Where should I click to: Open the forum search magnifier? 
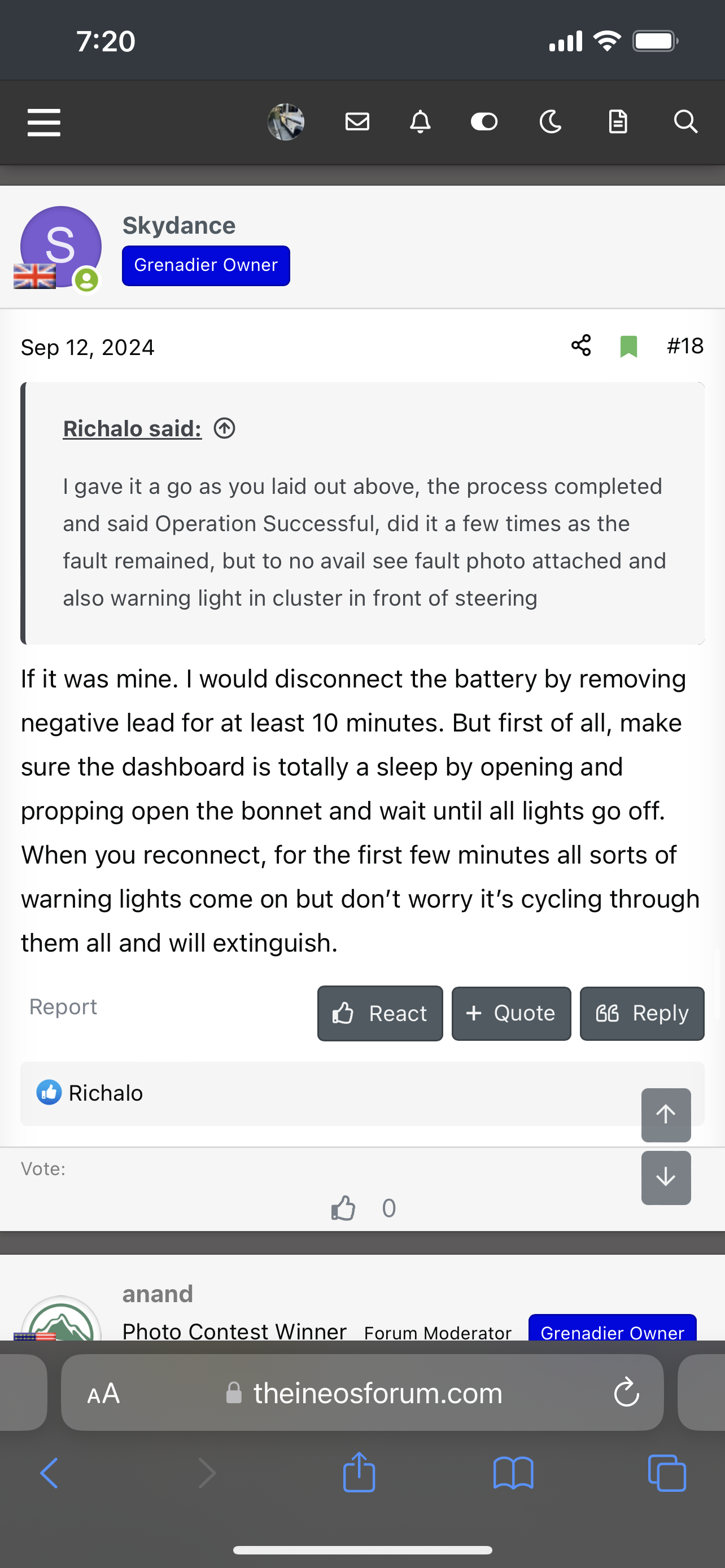pos(685,122)
